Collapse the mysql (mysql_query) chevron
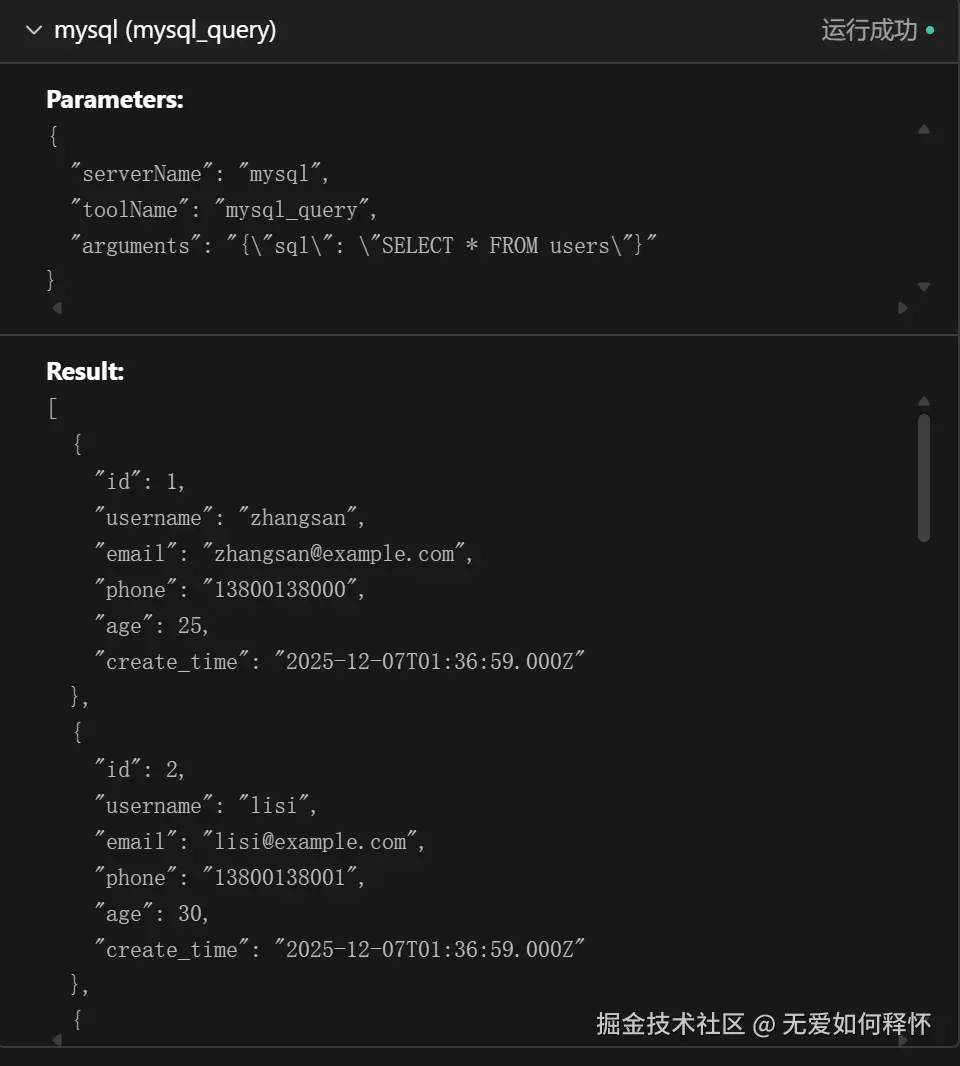The height and width of the screenshot is (1066, 960). tap(34, 31)
